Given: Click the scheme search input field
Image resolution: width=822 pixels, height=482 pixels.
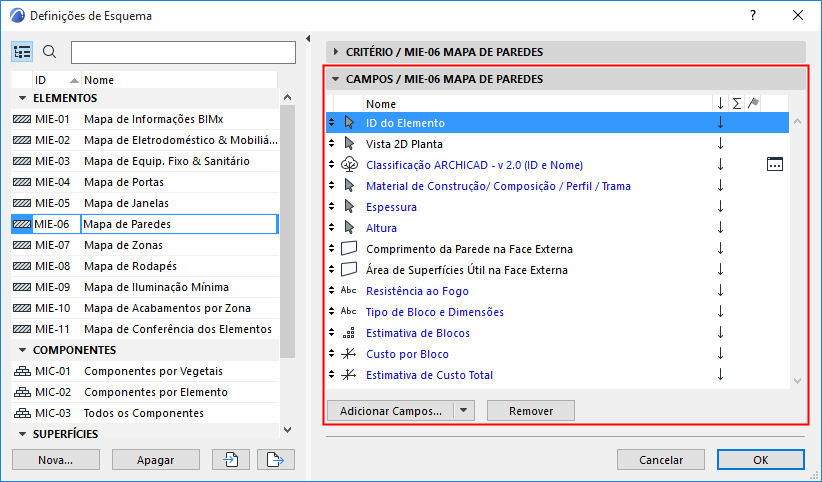Looking at the screenshot, I should point(183,52).
